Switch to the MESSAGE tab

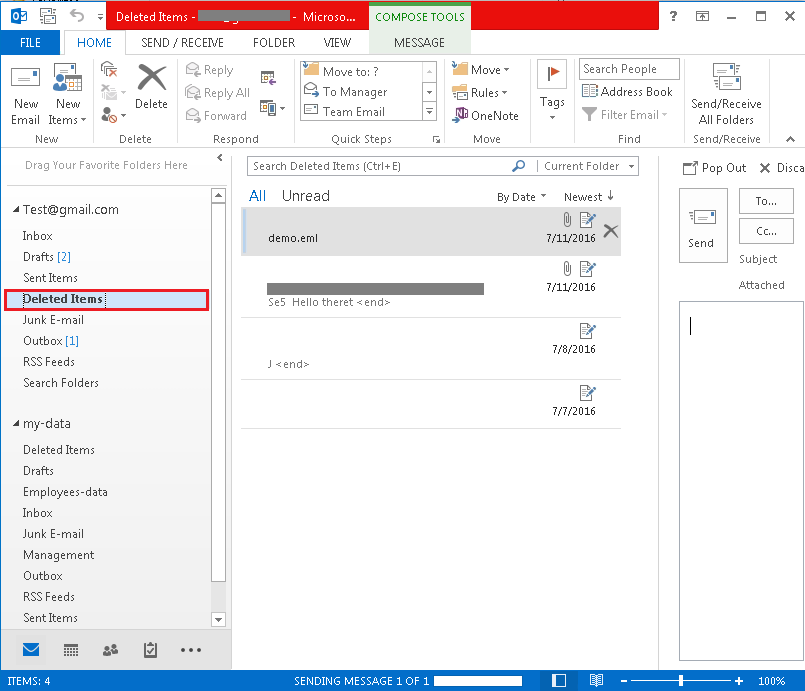tap(419, 43)
